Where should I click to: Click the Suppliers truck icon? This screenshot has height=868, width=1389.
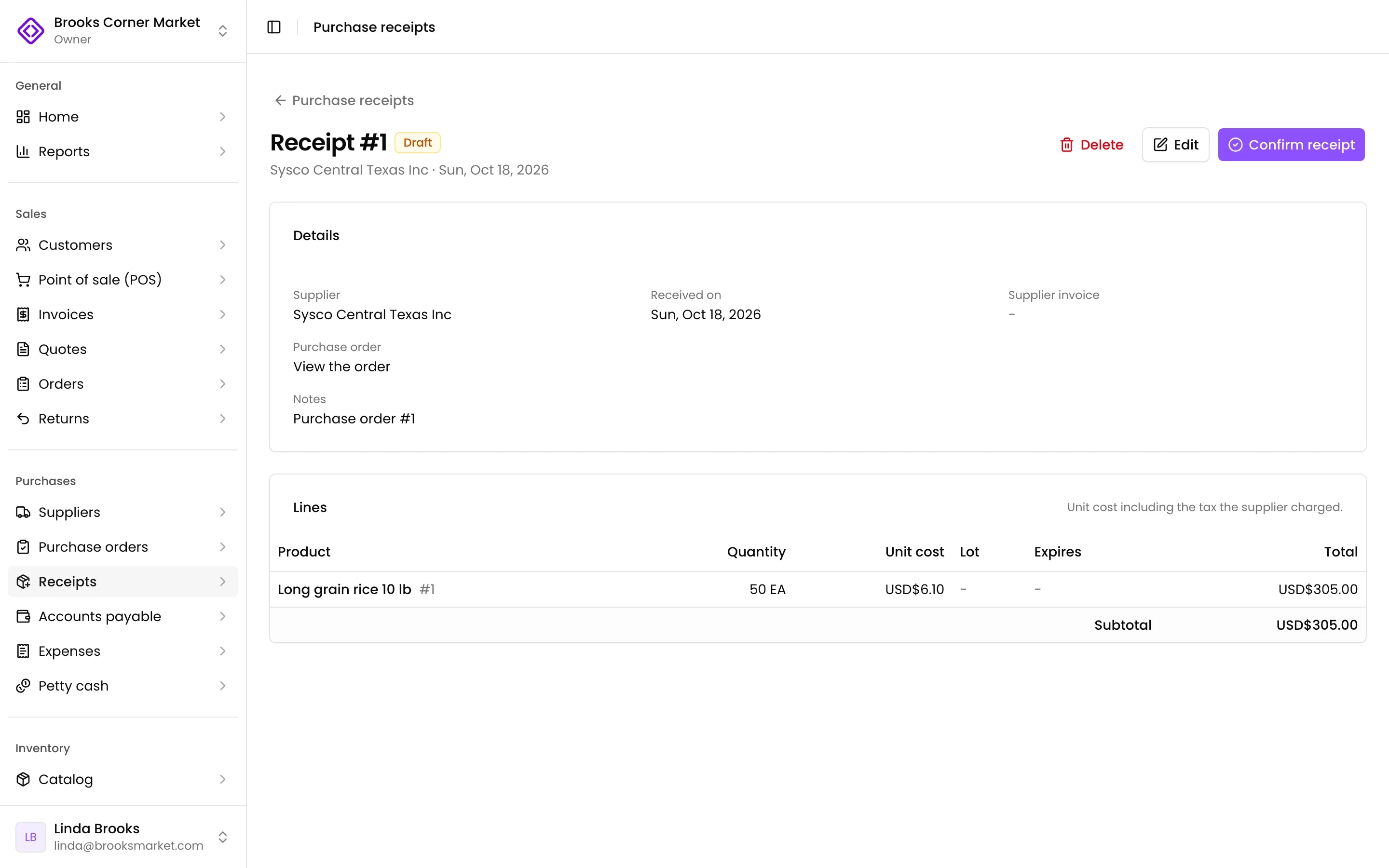[x=23, y=512]
